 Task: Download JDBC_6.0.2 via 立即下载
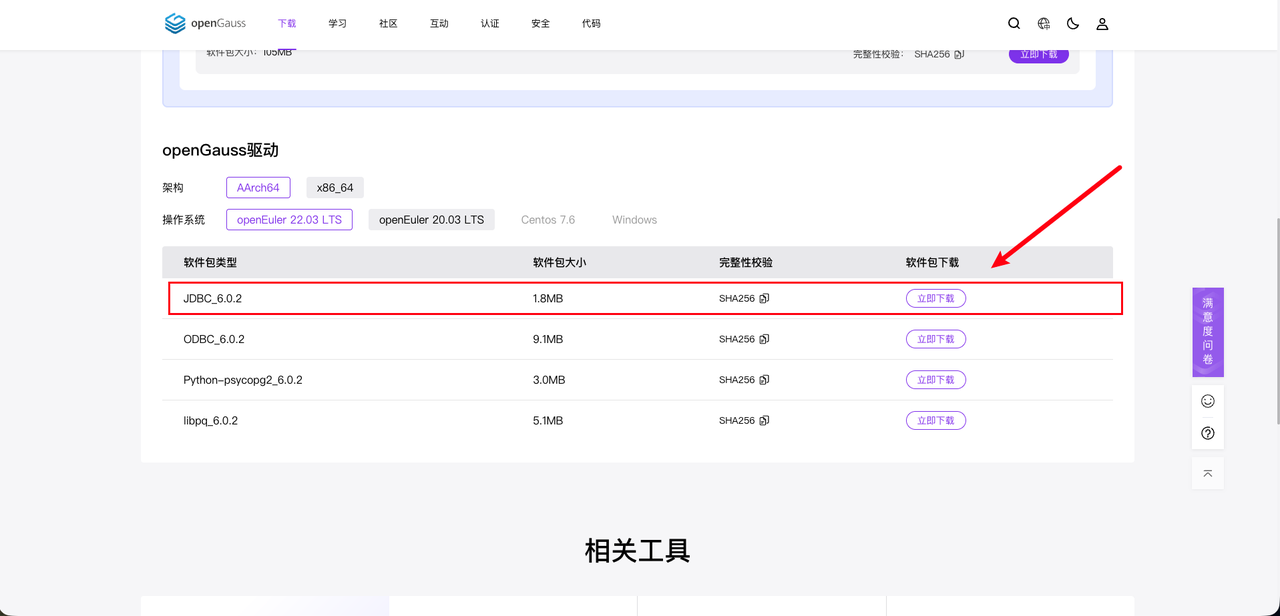click(935, 298)
